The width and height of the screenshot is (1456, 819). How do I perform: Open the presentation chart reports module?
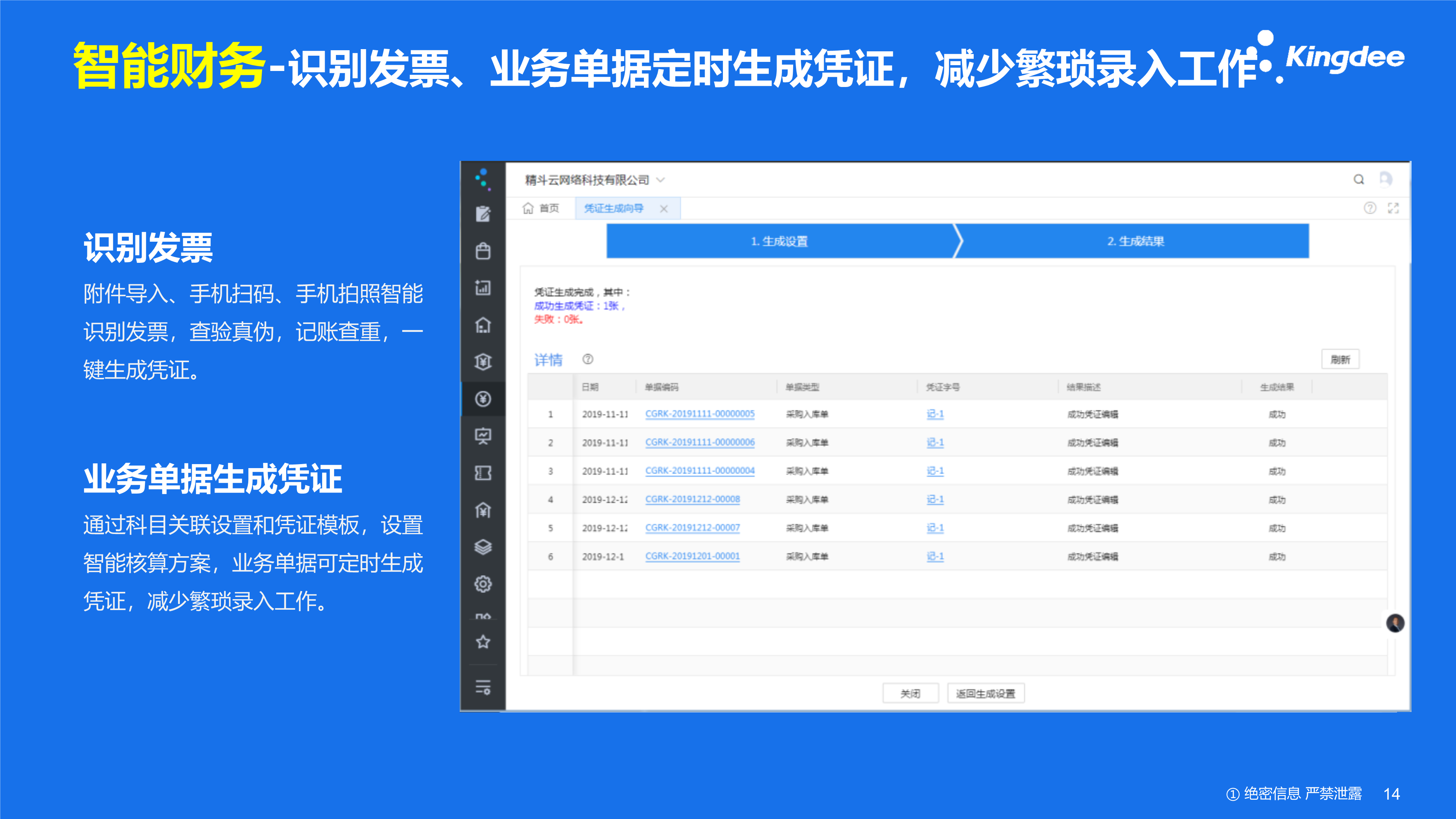pos(483,436)
